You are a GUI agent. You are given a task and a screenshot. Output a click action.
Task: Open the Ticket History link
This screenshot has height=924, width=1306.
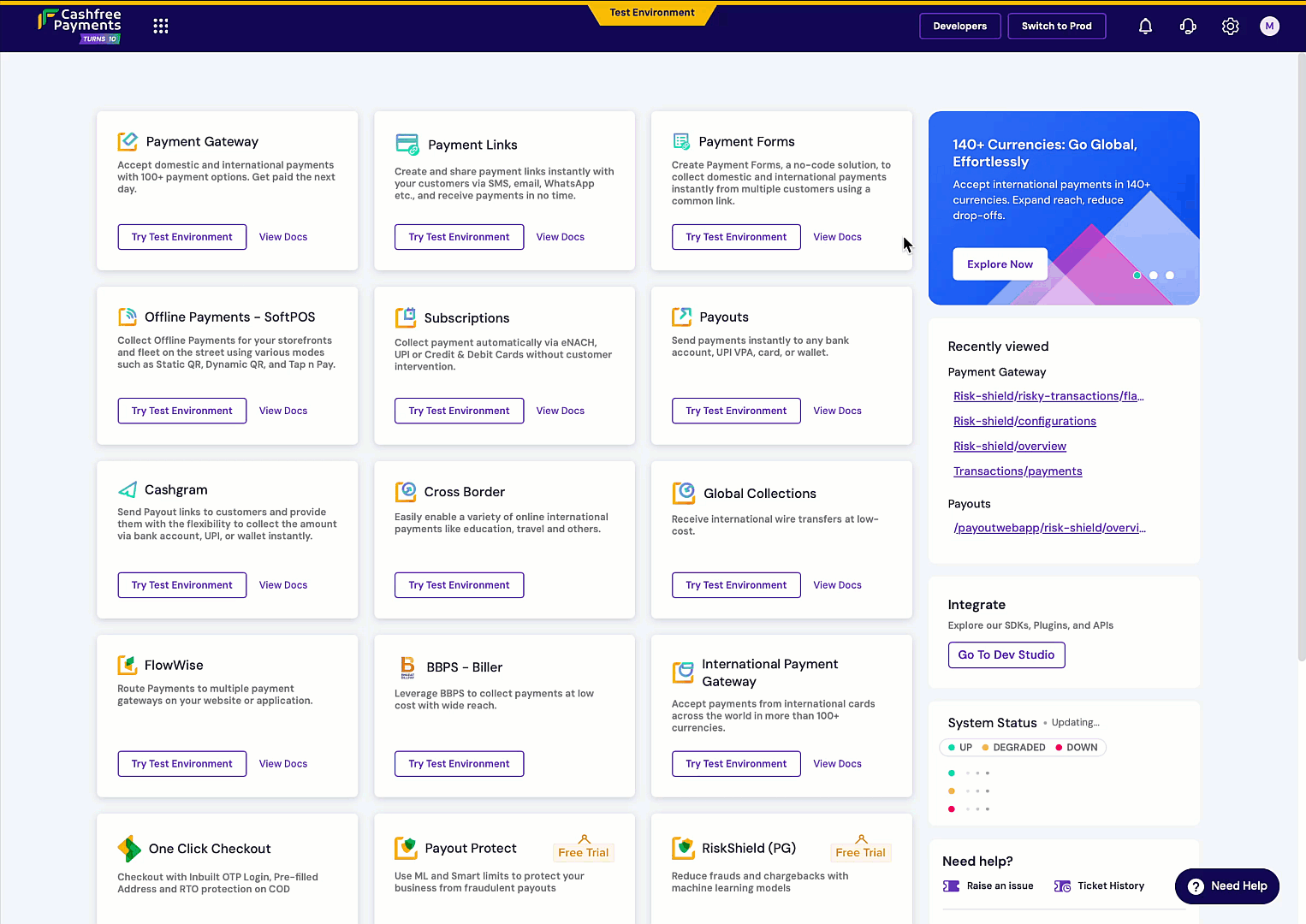[1111, 886]
